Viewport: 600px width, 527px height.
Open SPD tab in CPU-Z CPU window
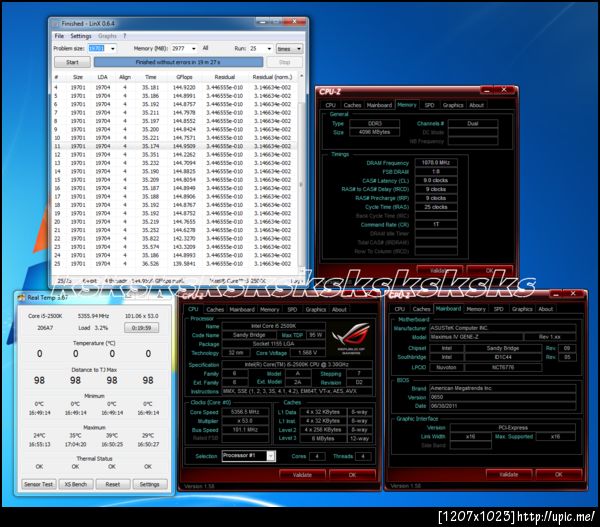click(292, 309)
